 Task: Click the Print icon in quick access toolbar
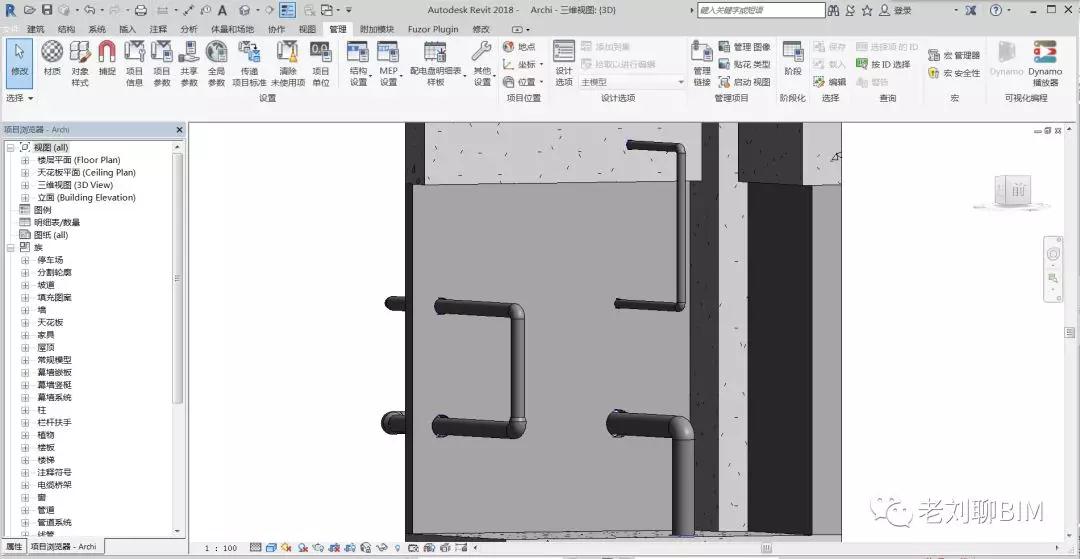[x=141, y=10]
